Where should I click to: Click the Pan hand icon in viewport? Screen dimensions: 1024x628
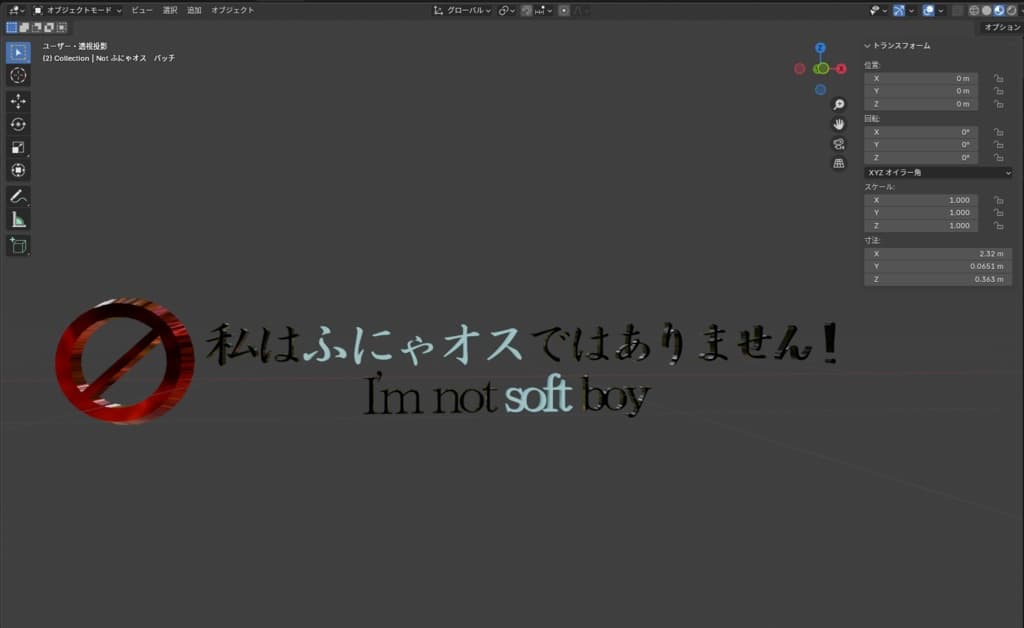tap(839, 123)
